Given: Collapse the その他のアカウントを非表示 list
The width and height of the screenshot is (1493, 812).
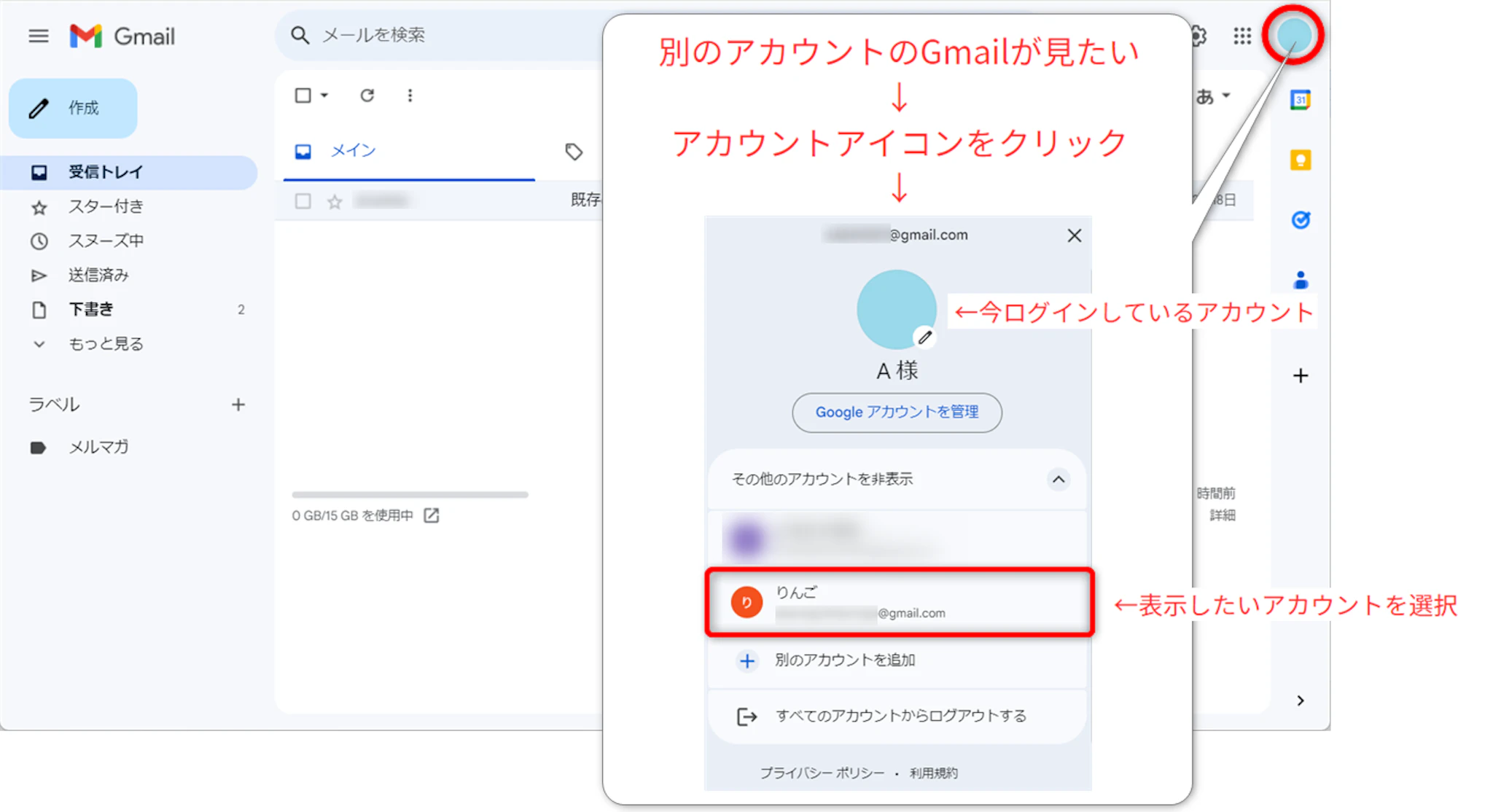Looking at the screenshot, I should point(1058,479).
